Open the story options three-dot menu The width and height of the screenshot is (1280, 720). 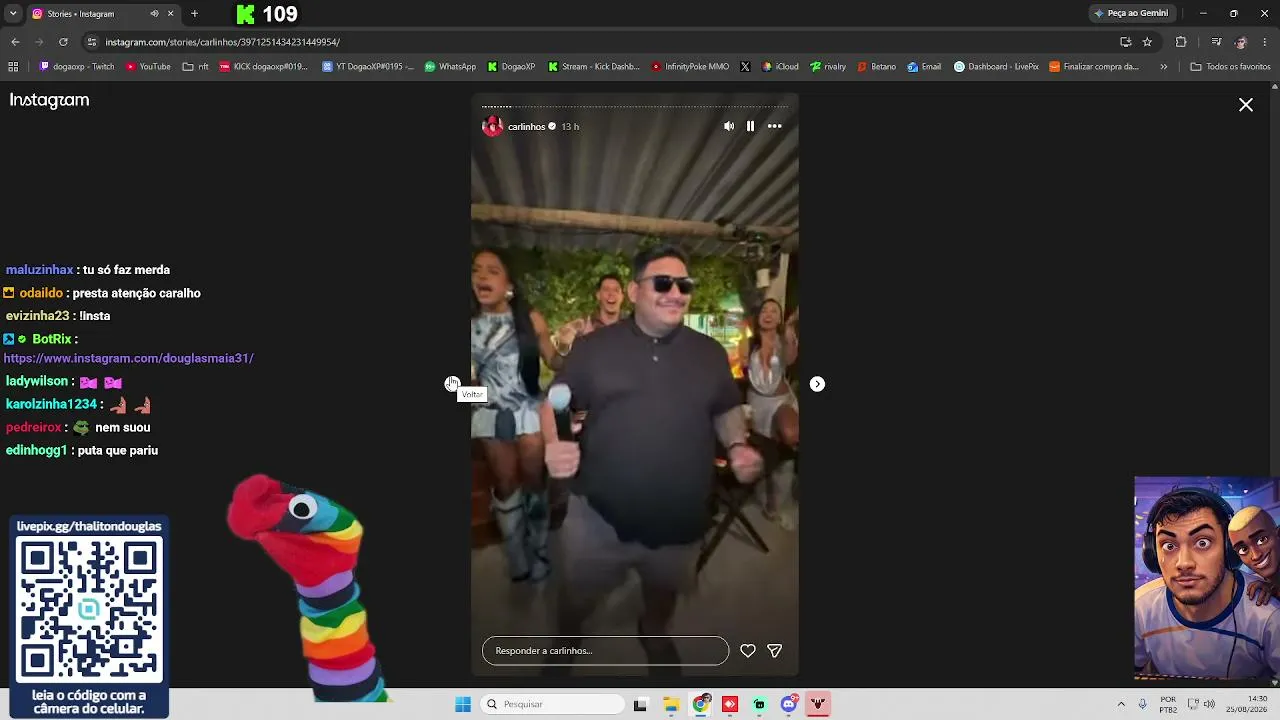click(774, 126)
